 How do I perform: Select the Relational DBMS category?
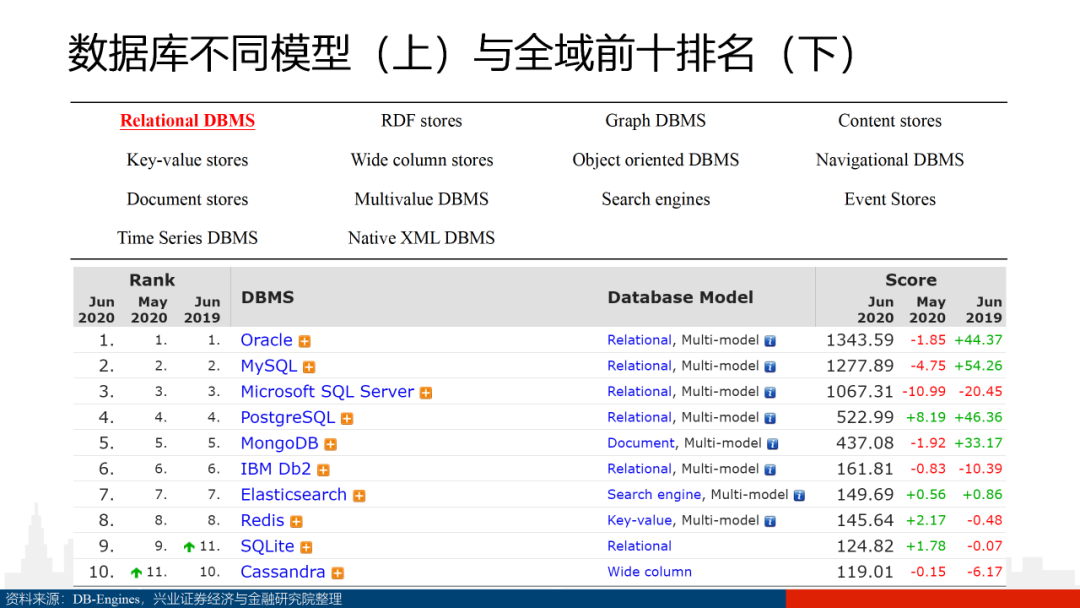pos(187,120)
